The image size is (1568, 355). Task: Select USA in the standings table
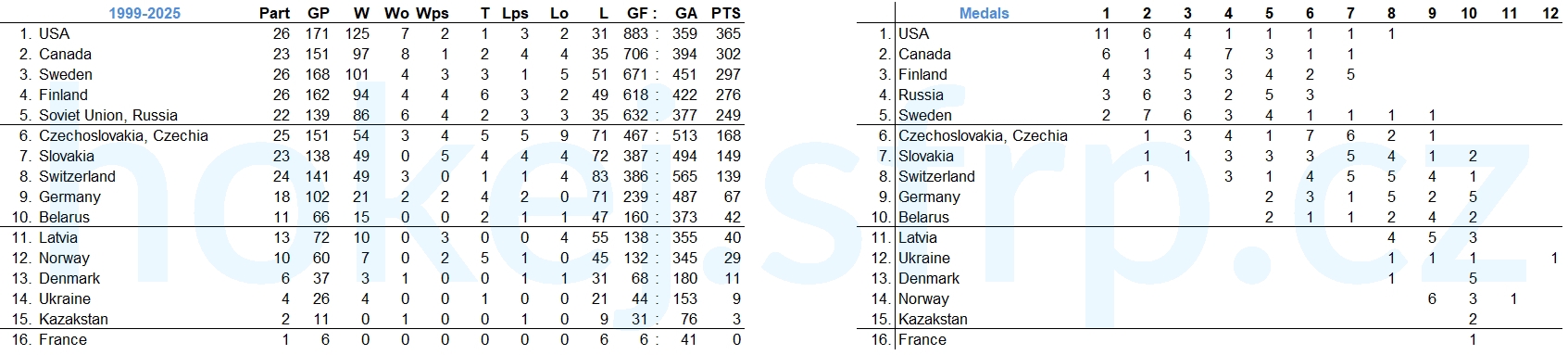point(54,33)
